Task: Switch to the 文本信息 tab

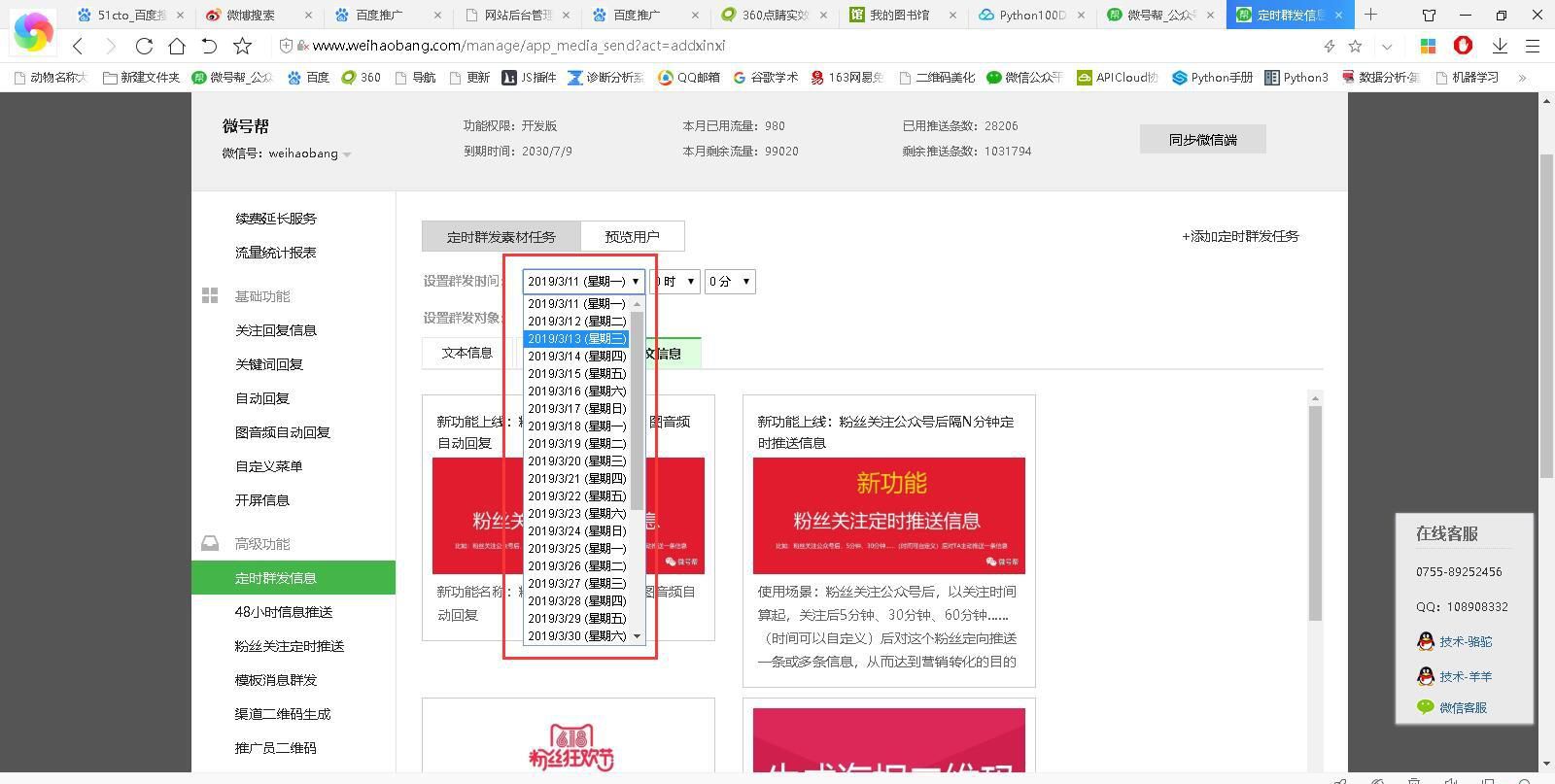Action: click(467, 353)
